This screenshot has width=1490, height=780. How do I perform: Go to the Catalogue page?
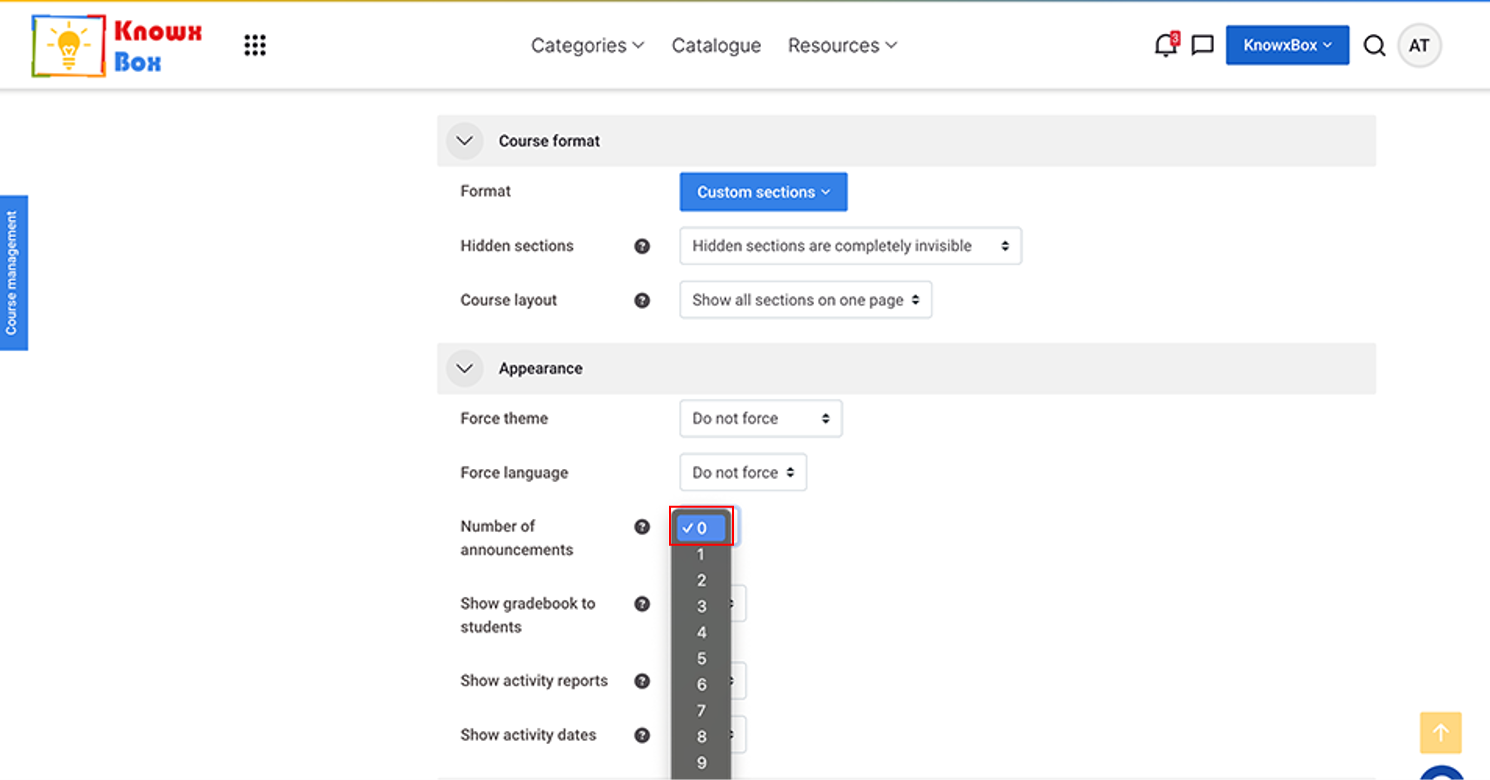(x=716, y=46)
